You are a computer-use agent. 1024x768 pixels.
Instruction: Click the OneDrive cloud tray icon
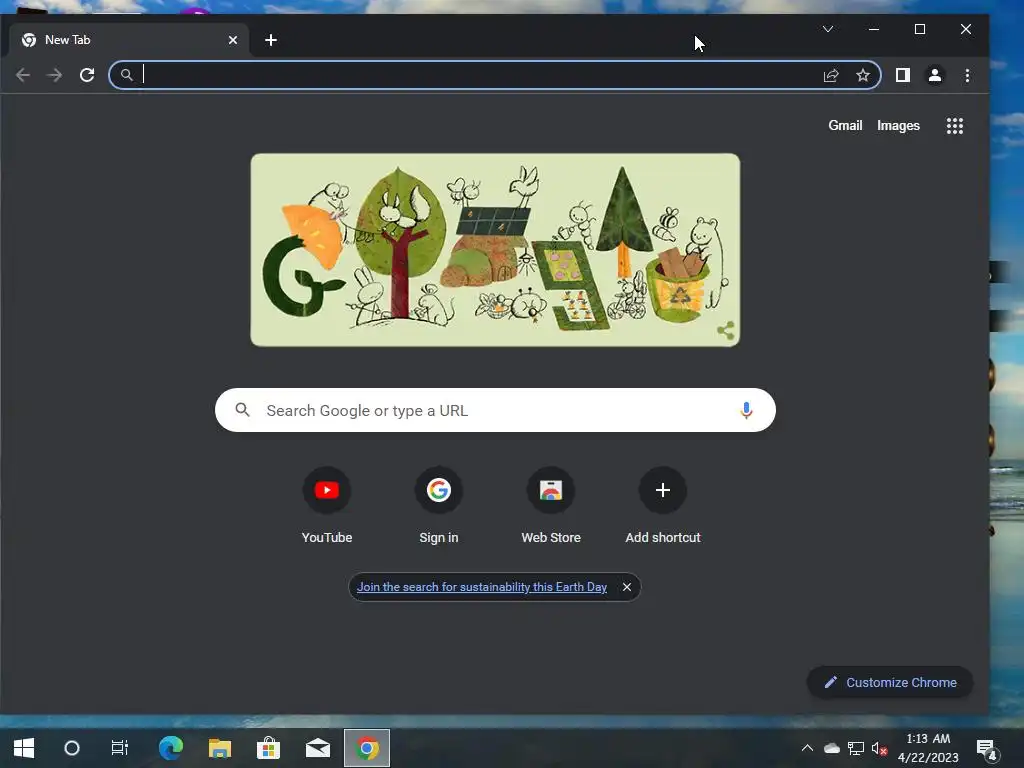(x=831, y=748)
